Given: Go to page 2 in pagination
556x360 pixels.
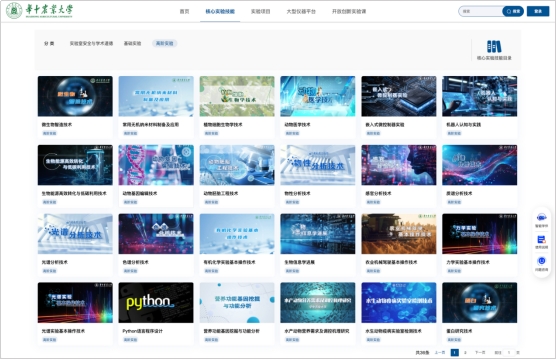Looking at the screenshot, I should click(x=465, y=353).
